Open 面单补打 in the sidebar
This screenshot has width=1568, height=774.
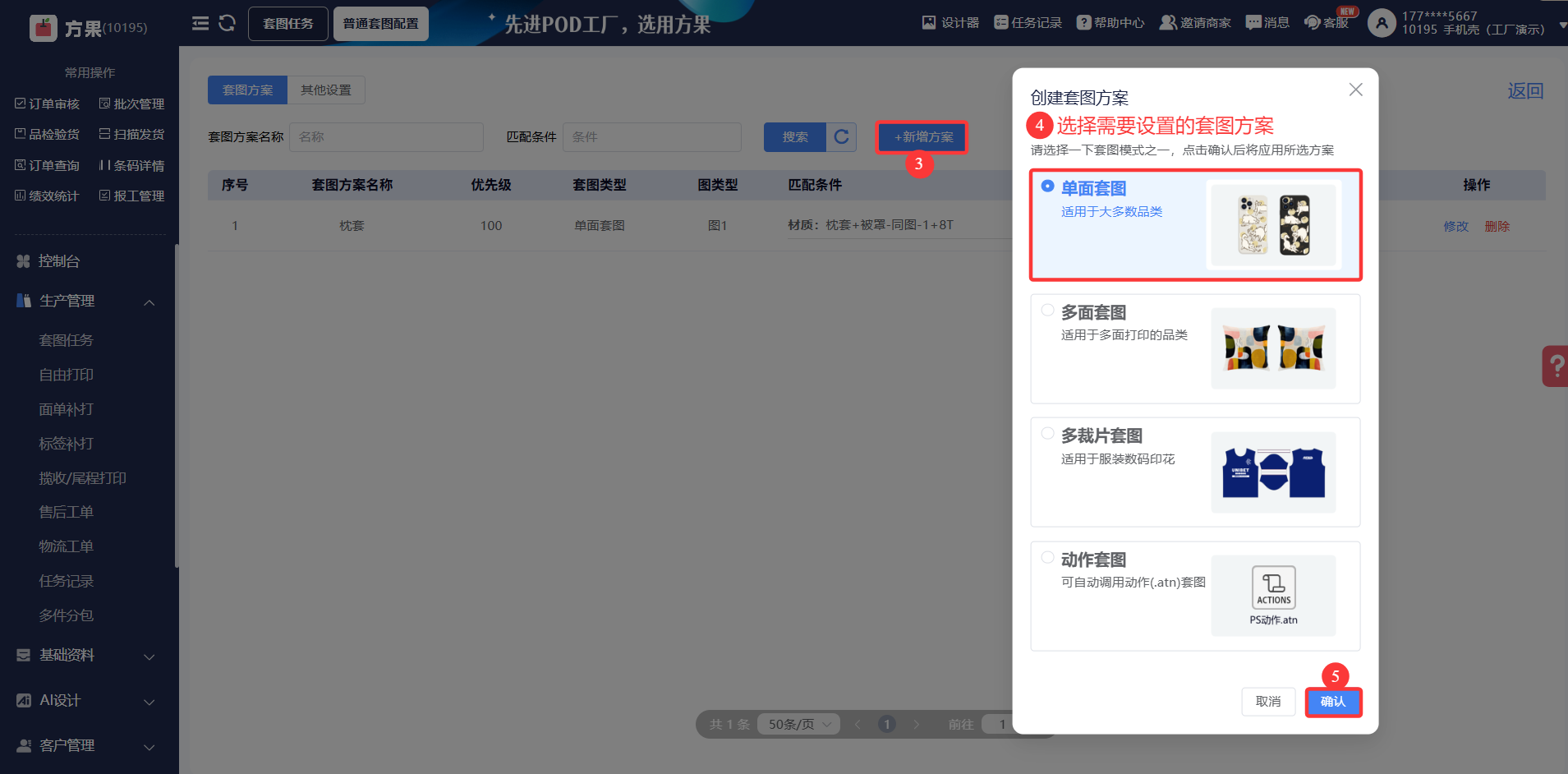point(67,409)
